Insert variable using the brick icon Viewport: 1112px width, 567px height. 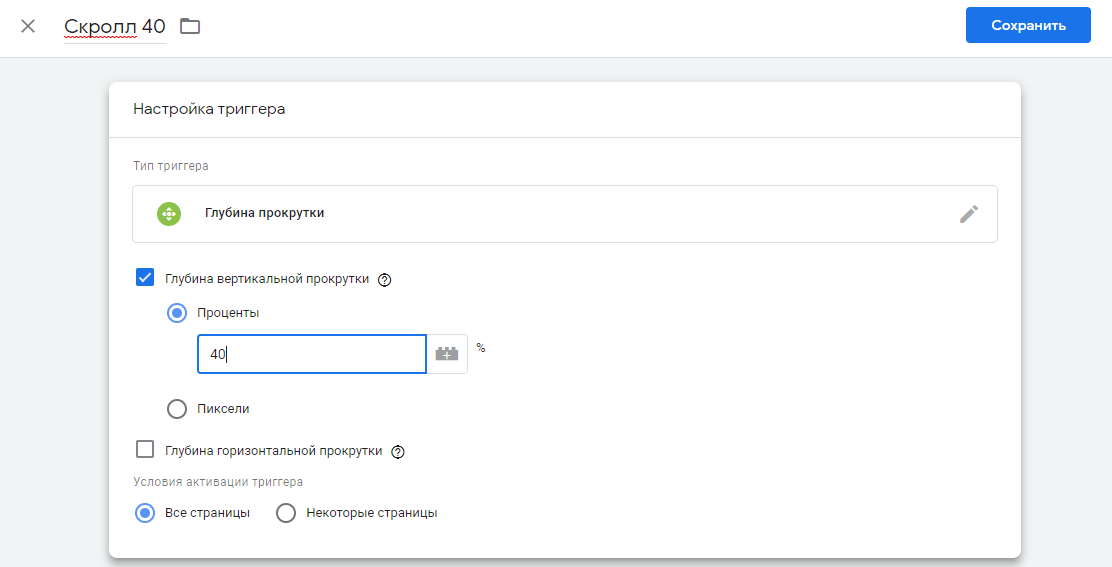[x=446, y=354]
